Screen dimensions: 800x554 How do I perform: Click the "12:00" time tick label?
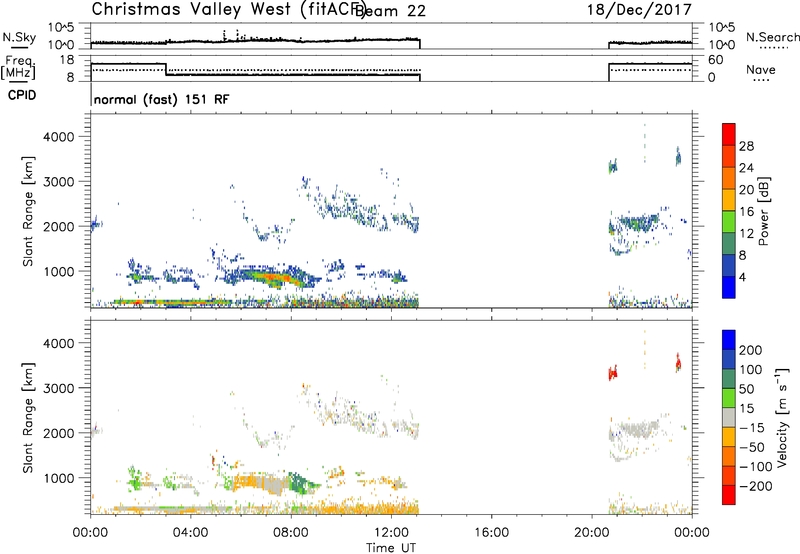tap(391, 533)
